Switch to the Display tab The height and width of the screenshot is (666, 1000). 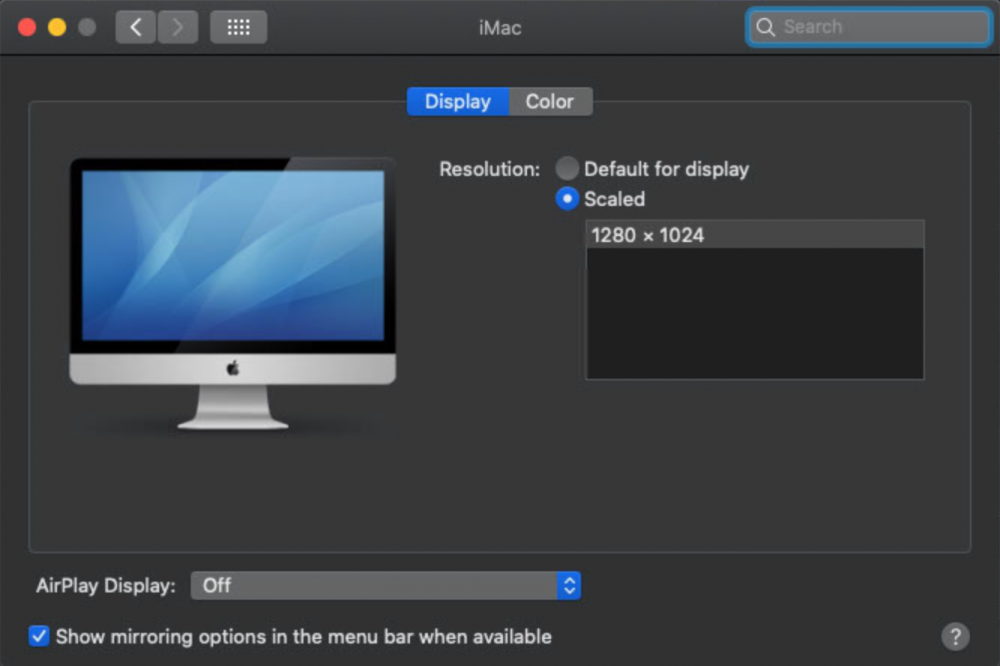tap(458, 101)
